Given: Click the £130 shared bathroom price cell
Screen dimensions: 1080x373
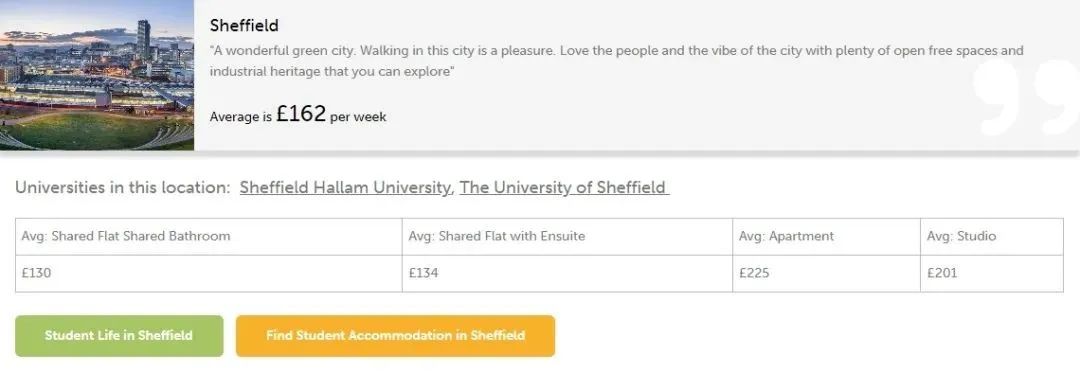Looking at the screenshot, I should coord(209,273).
